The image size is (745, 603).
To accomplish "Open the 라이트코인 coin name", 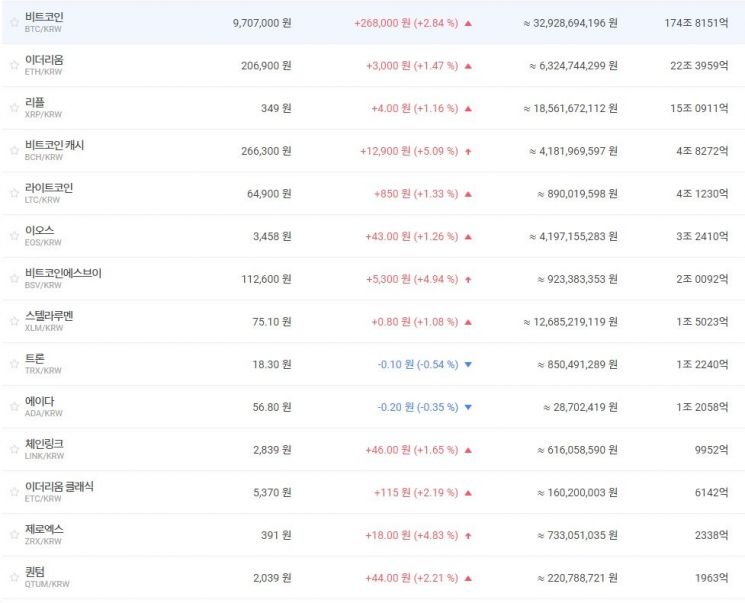I will [49, 188].
